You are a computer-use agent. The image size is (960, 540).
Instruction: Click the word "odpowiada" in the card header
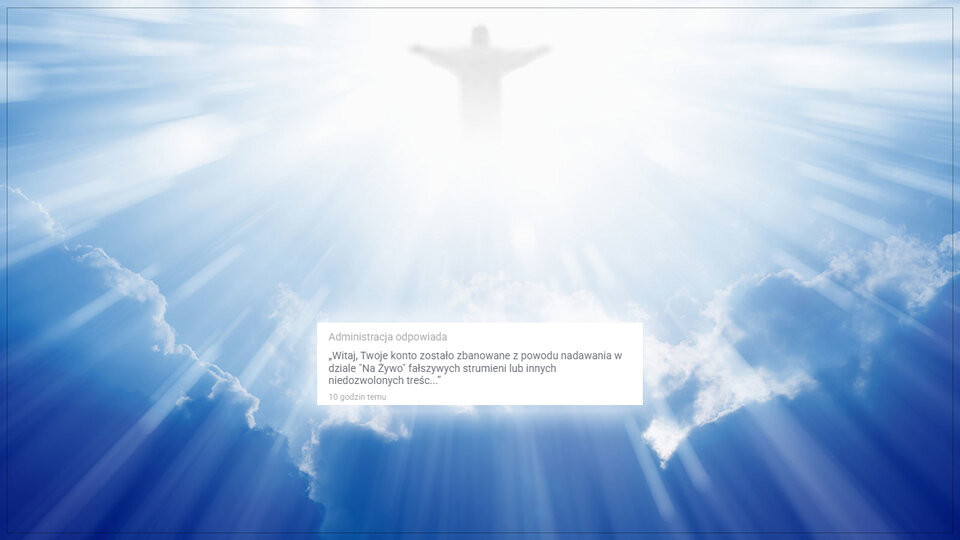pyautogui.click(x=424, y=337)
